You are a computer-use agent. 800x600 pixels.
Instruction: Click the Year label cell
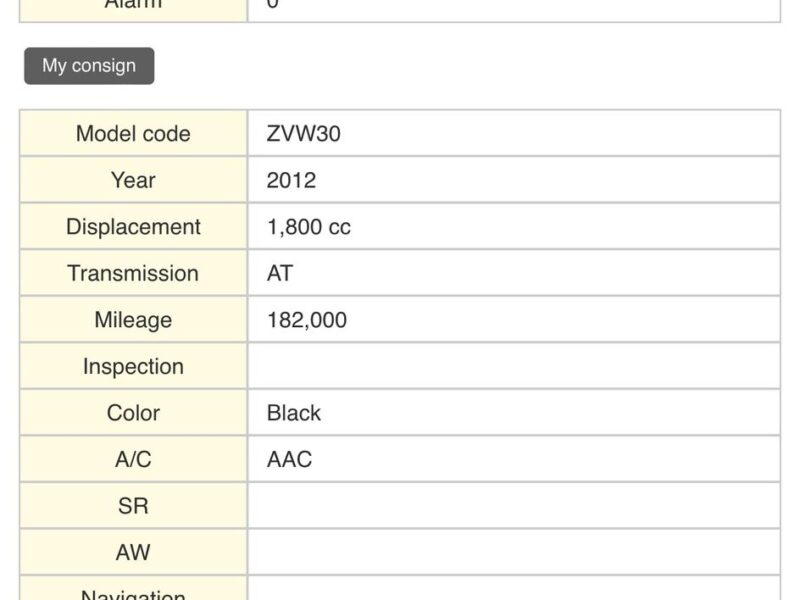[133, 180]
